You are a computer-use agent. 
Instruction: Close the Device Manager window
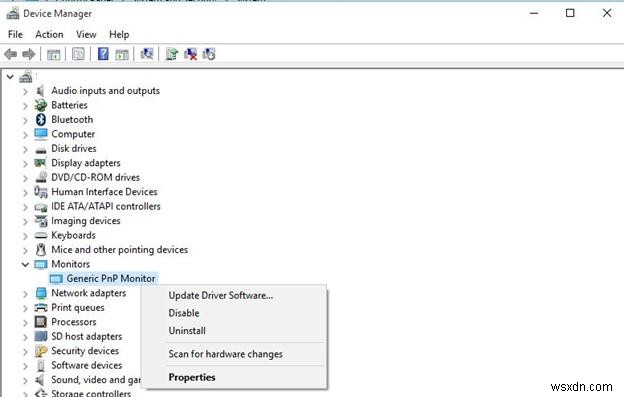(x=606, y=13)
